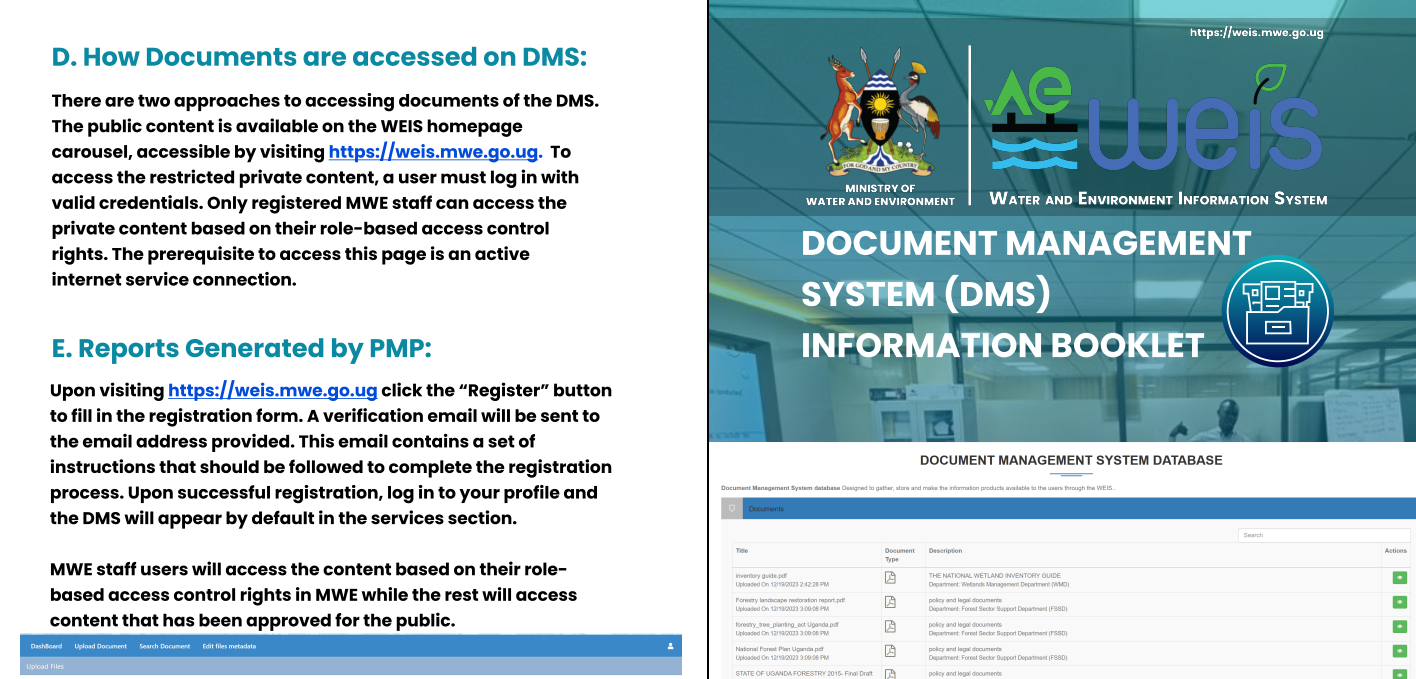The image size is (1416, 679).
Task: Click the shield icon beside the Documents header
Action: (732, 509)
